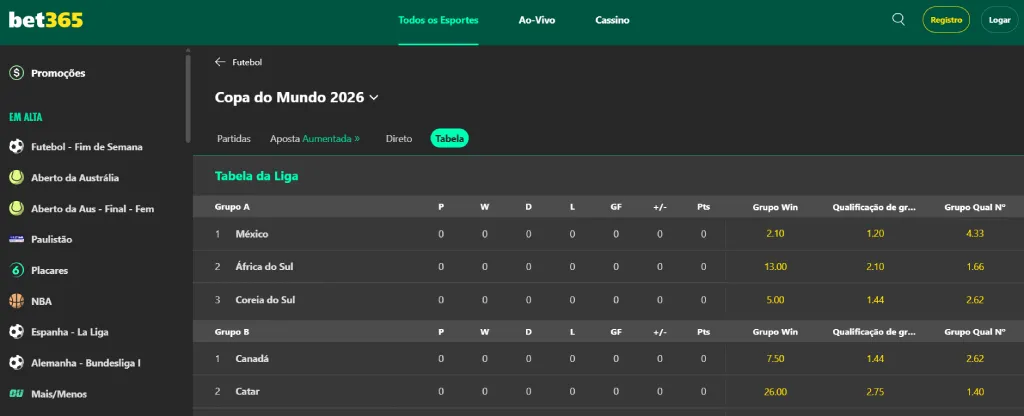Screen dimensions: 1024x416
Task: Select Catar qualification odds 2.75
Action: pos(874,392)
